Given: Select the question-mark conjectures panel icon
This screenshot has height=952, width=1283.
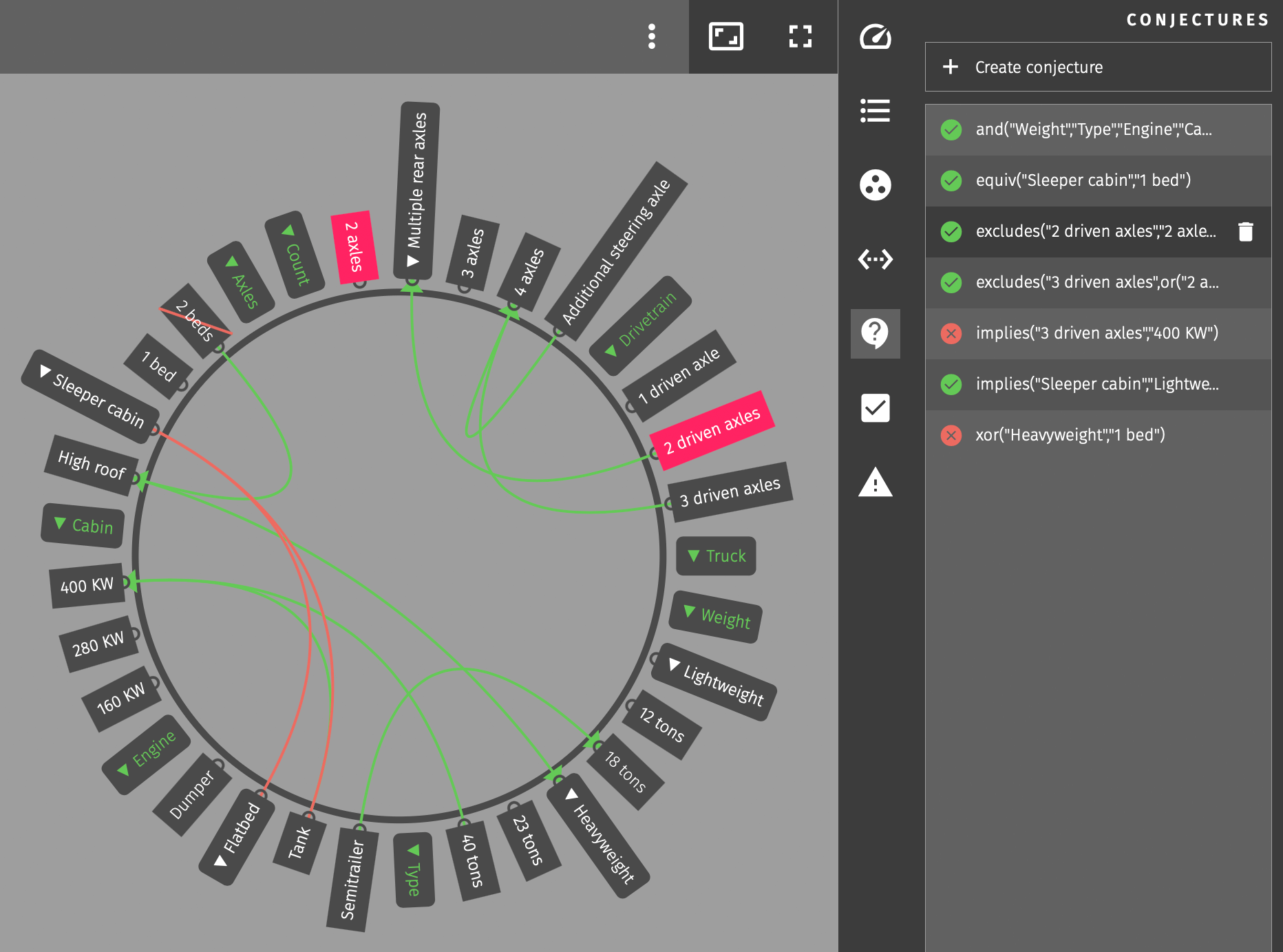Looking at the screenshot, I should (875, 334).
